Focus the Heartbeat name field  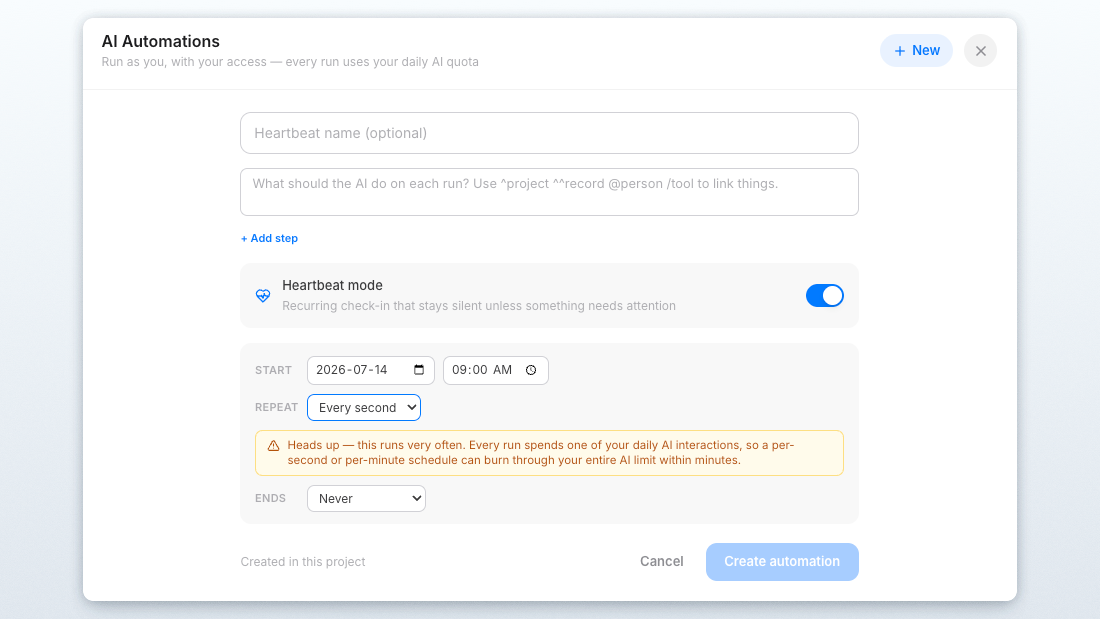[x=549, y=133]
